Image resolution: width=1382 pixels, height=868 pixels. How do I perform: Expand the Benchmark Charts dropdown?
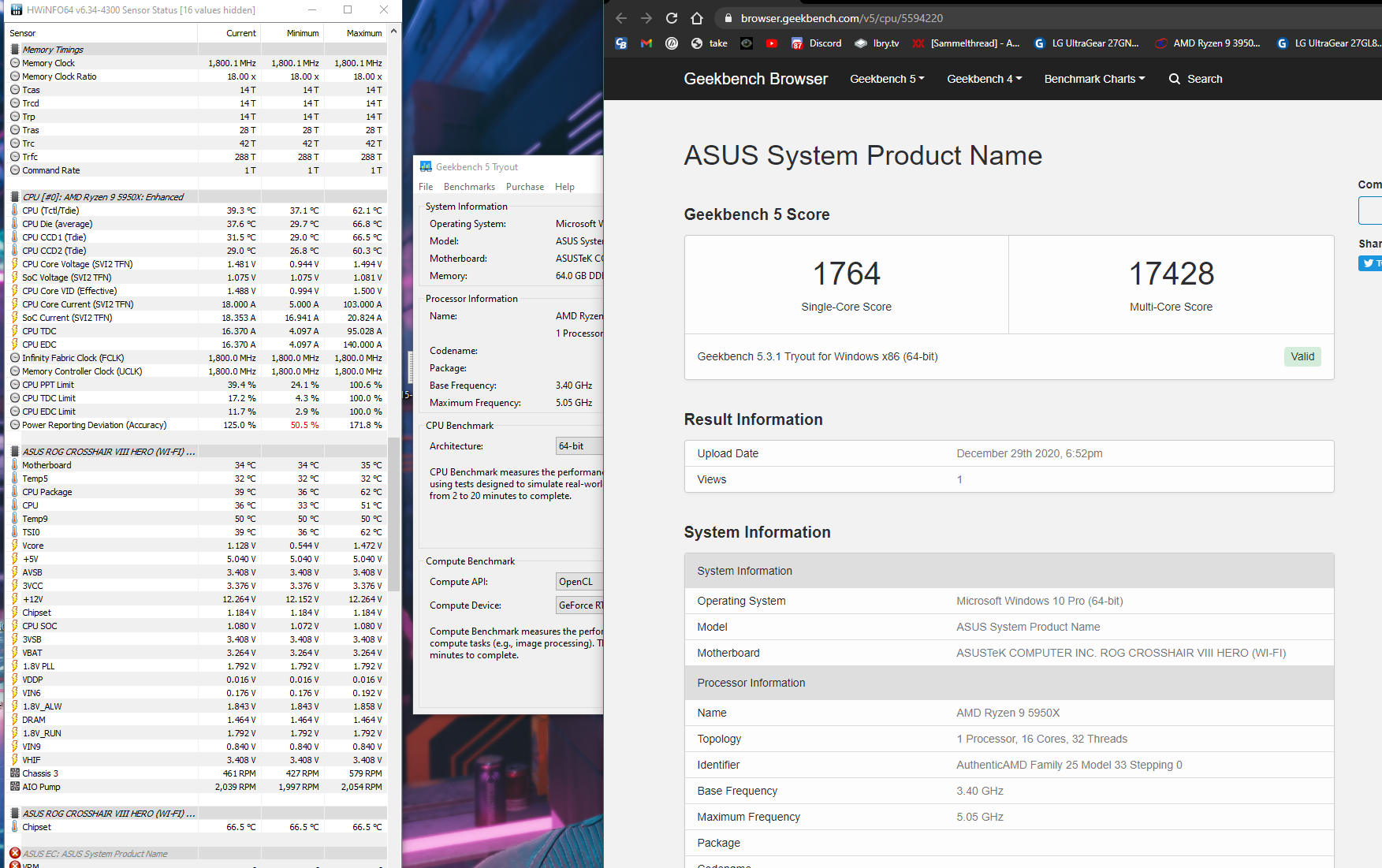(x=1094, y=79)
